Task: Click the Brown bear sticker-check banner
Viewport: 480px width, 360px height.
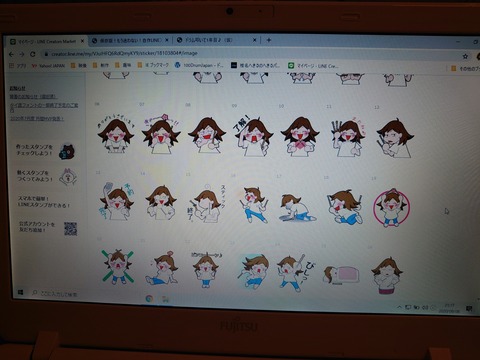Action: point(46,151)
